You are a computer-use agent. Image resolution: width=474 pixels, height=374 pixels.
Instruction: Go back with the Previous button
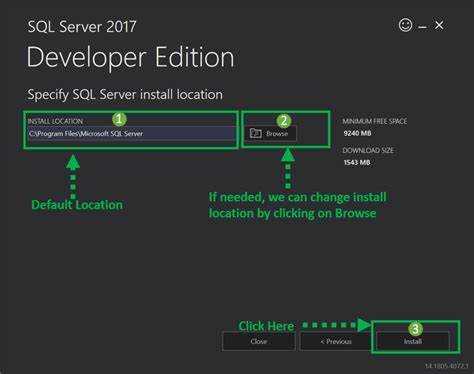336,341
